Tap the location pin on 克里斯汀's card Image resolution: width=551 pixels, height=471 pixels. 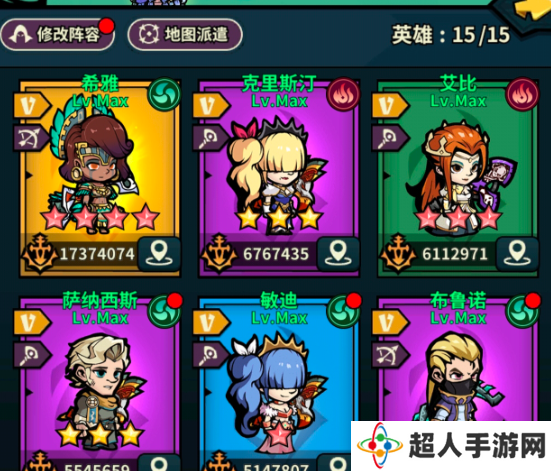click(338, 254)
